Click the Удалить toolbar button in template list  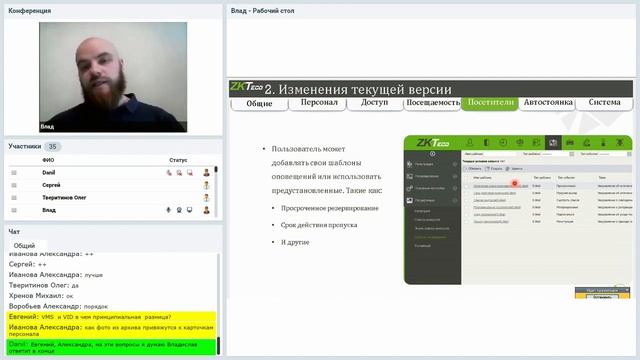[514, 169]
